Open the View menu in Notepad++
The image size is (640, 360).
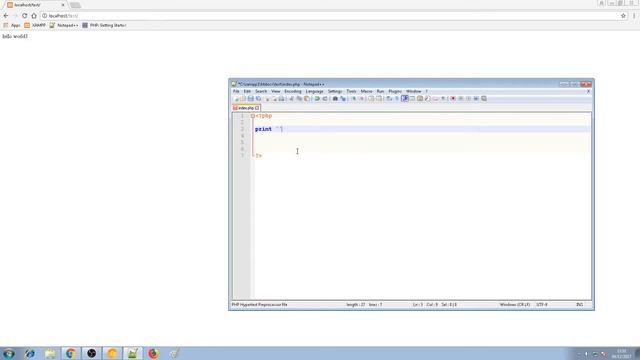point(276,91)
